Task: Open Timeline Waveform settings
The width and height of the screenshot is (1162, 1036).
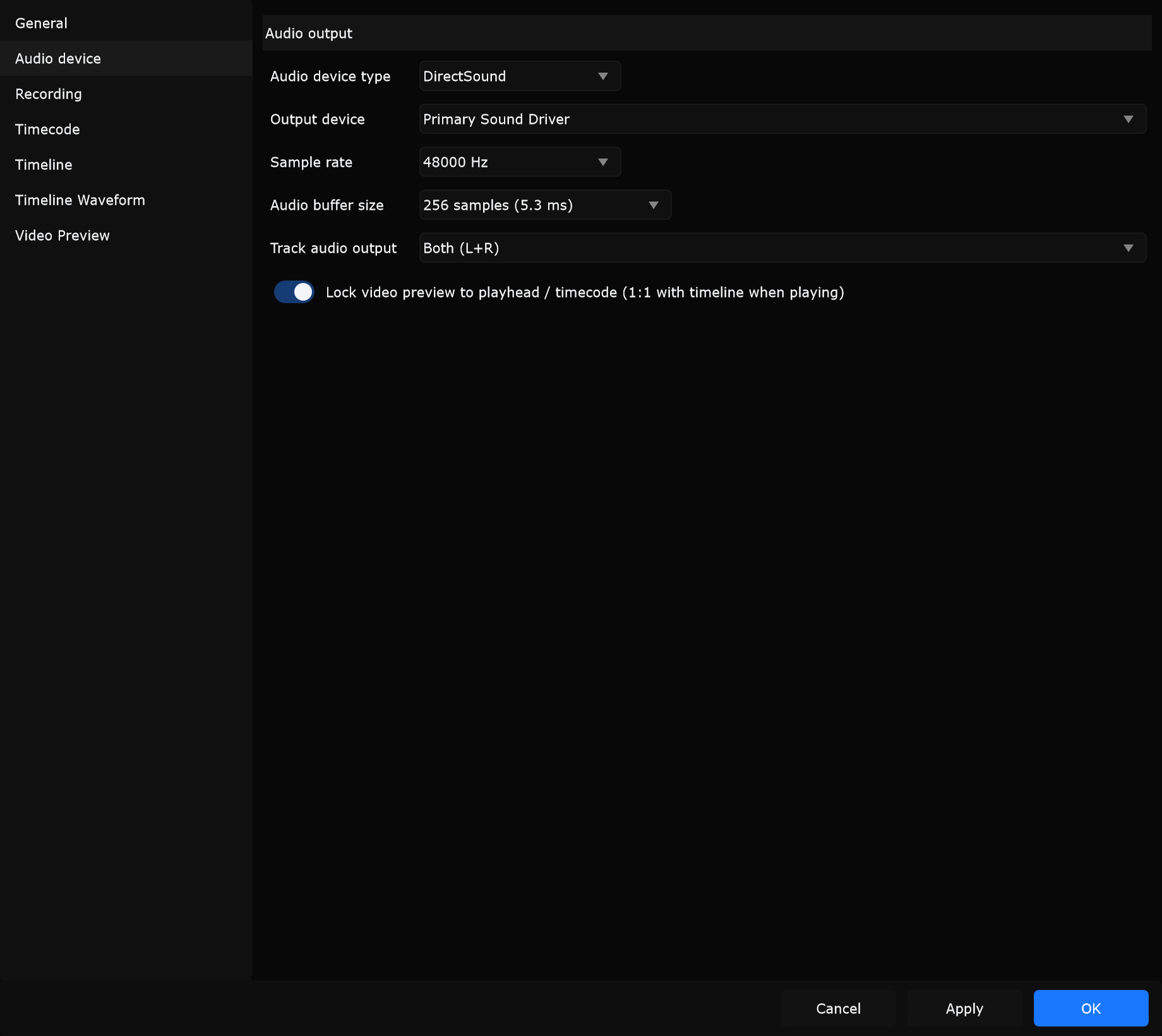Action: tap(126, 200)
